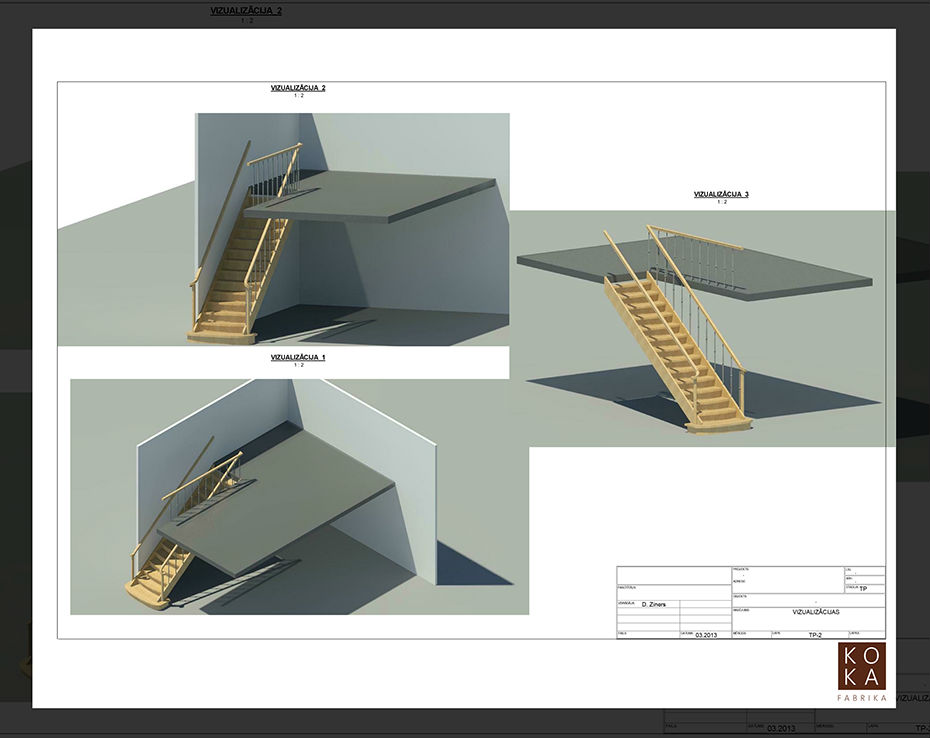Click the FABRIKA text under the logo
This screenshot has height=738, width=930.
(861, 698)
